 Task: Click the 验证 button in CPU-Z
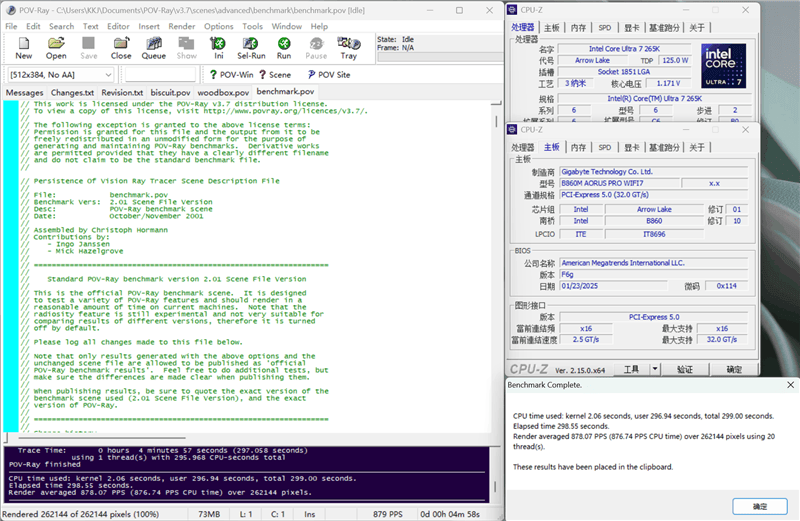tap(685, 368)
